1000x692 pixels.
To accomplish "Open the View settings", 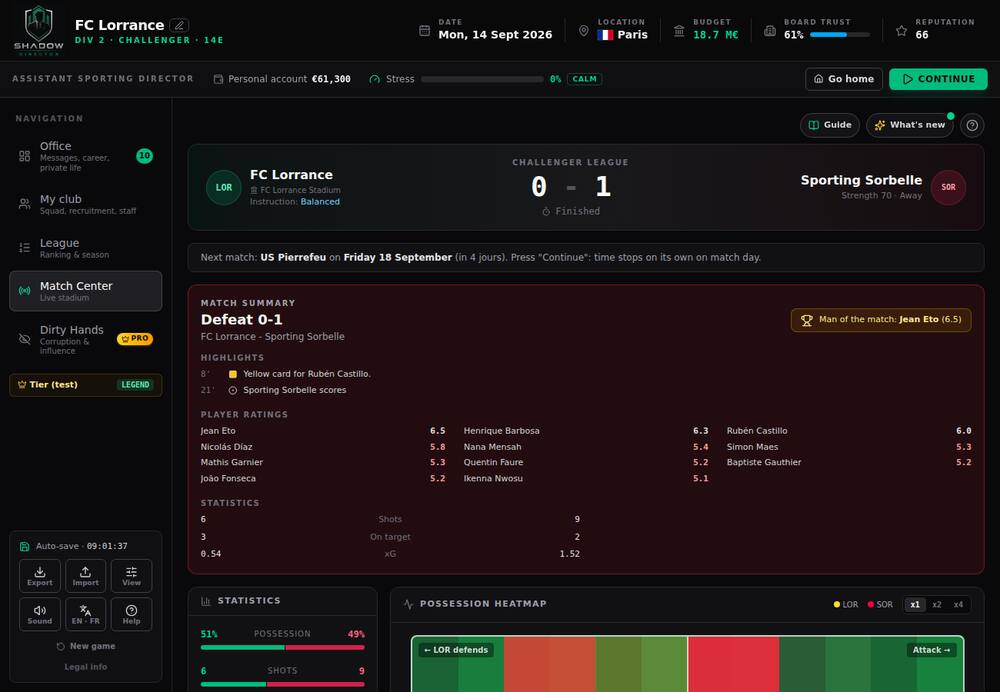I will click(131, 576).
